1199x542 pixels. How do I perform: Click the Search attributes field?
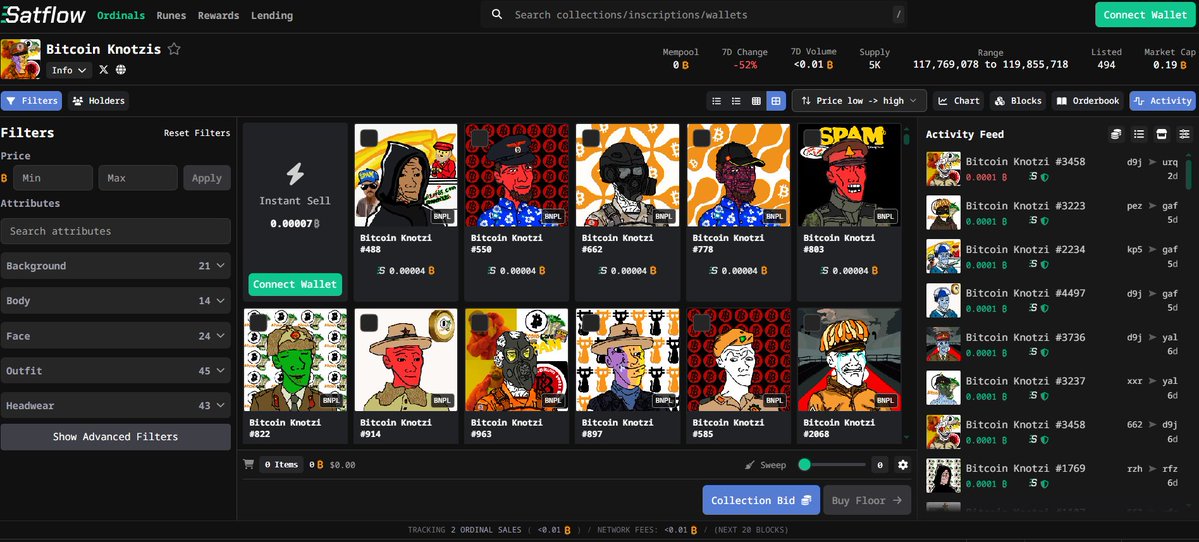115,231
